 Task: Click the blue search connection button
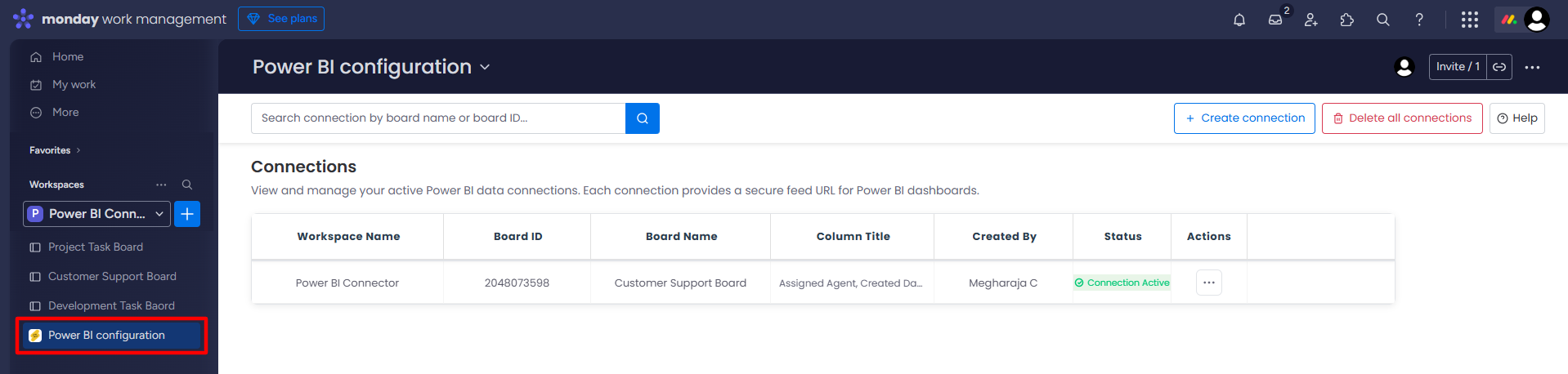(x=643, y=118)
